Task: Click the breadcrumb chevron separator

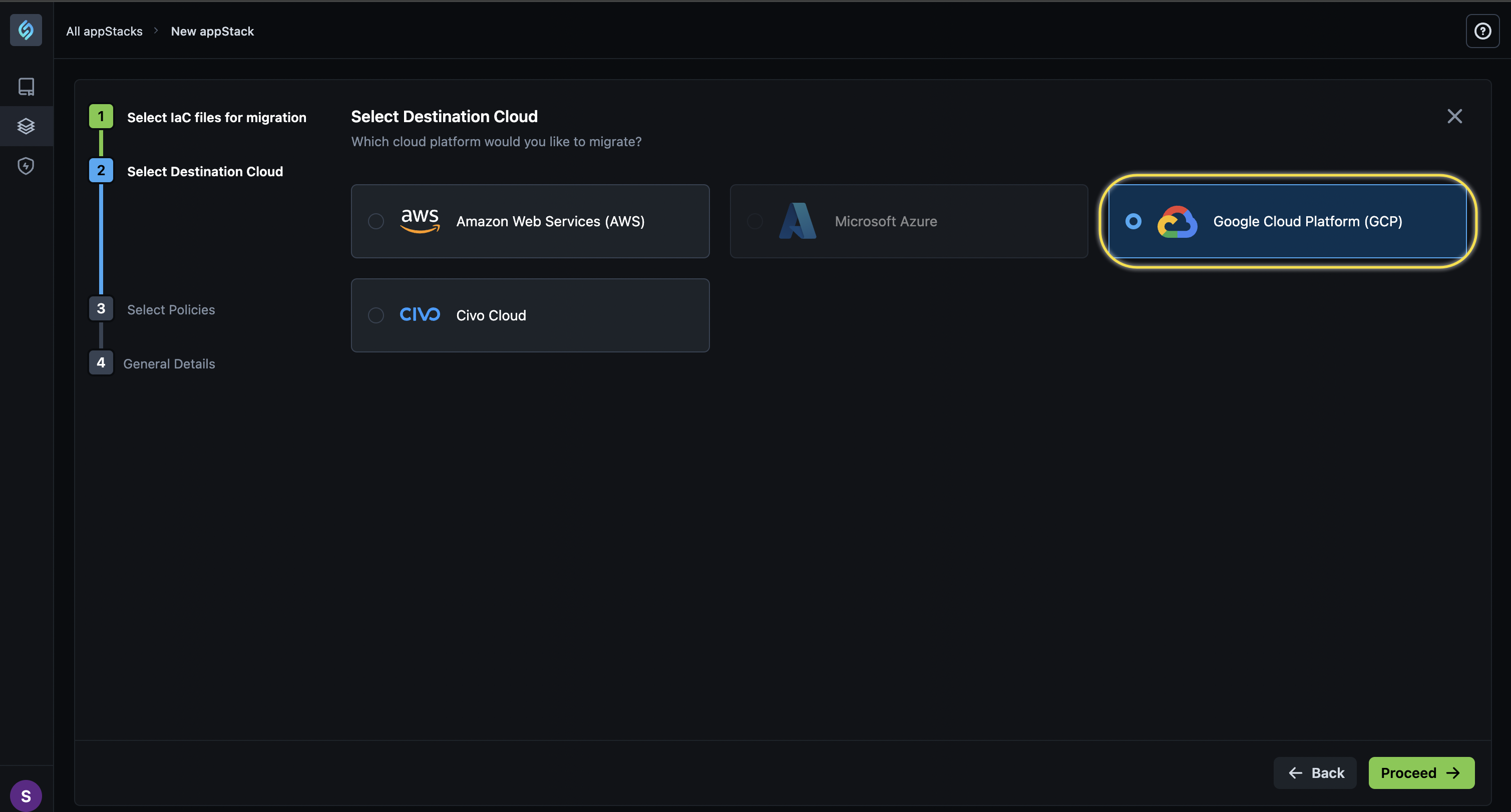Action: (x=156, y=31)
